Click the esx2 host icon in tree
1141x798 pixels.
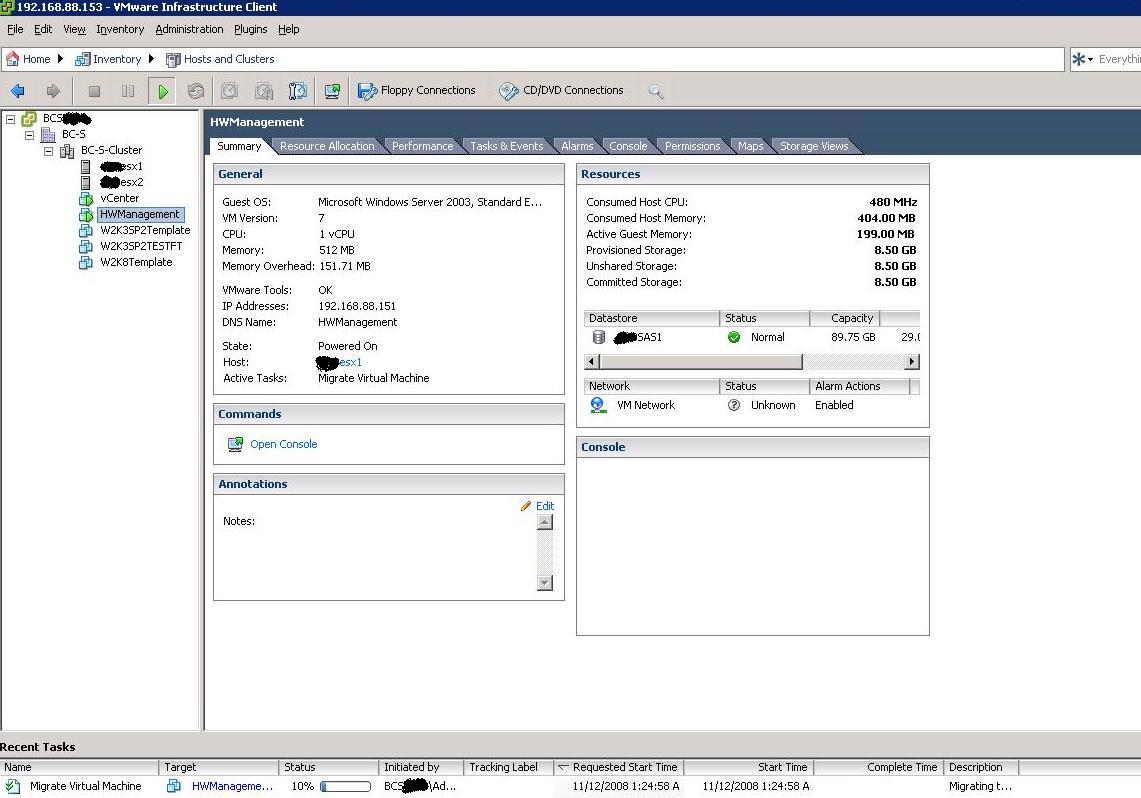click(x=85, y=183)
